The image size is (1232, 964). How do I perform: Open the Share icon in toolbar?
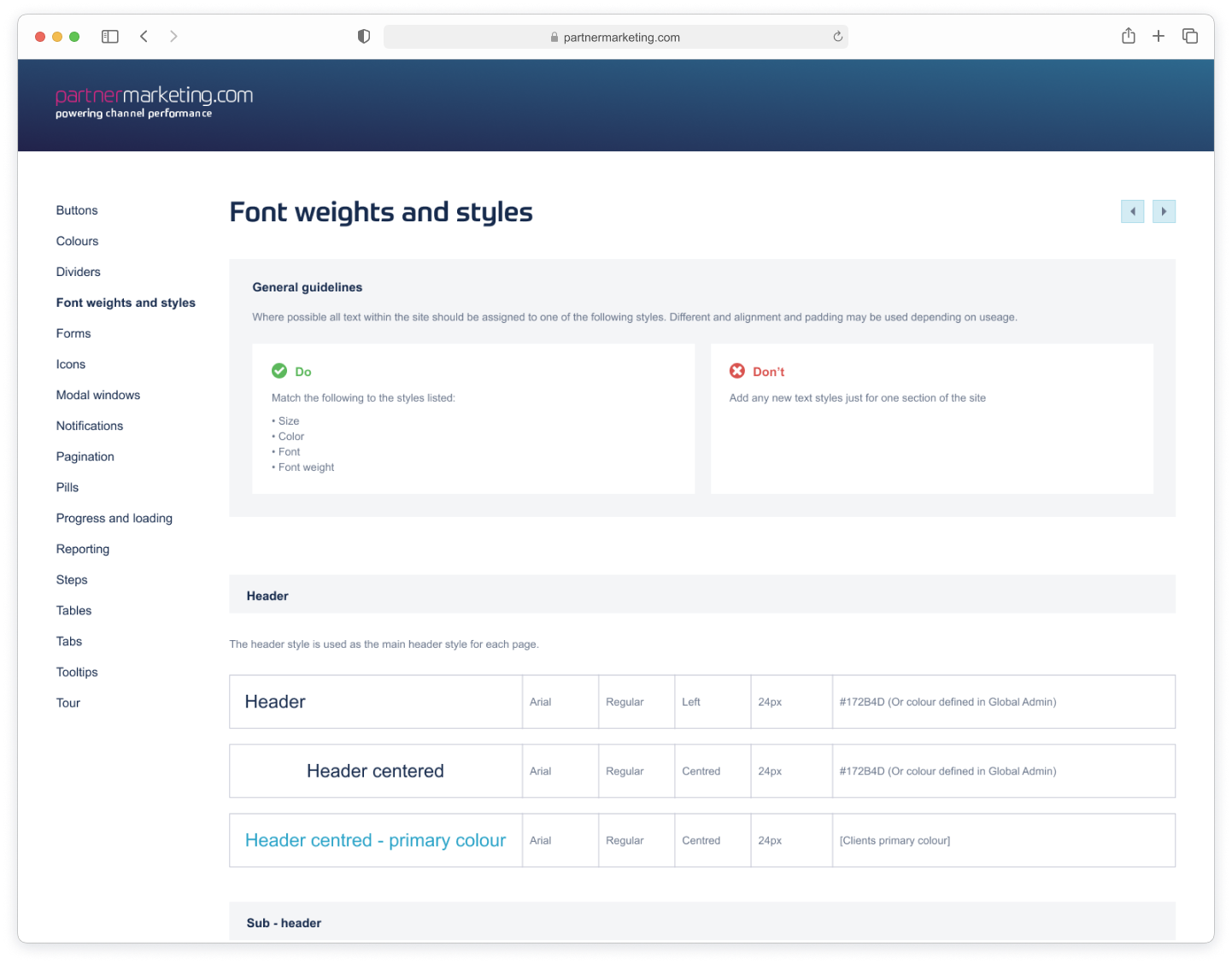(x=1128, y=36)
